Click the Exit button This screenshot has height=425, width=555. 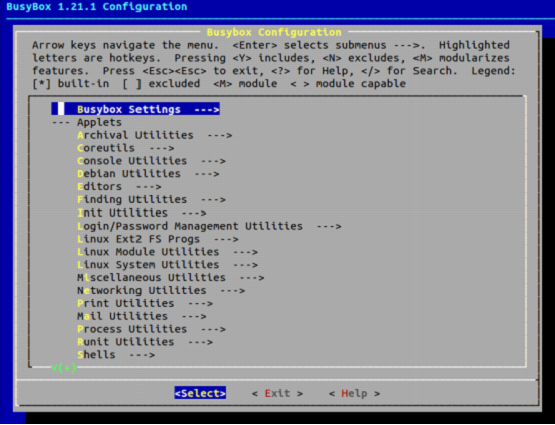click(277, 393)
